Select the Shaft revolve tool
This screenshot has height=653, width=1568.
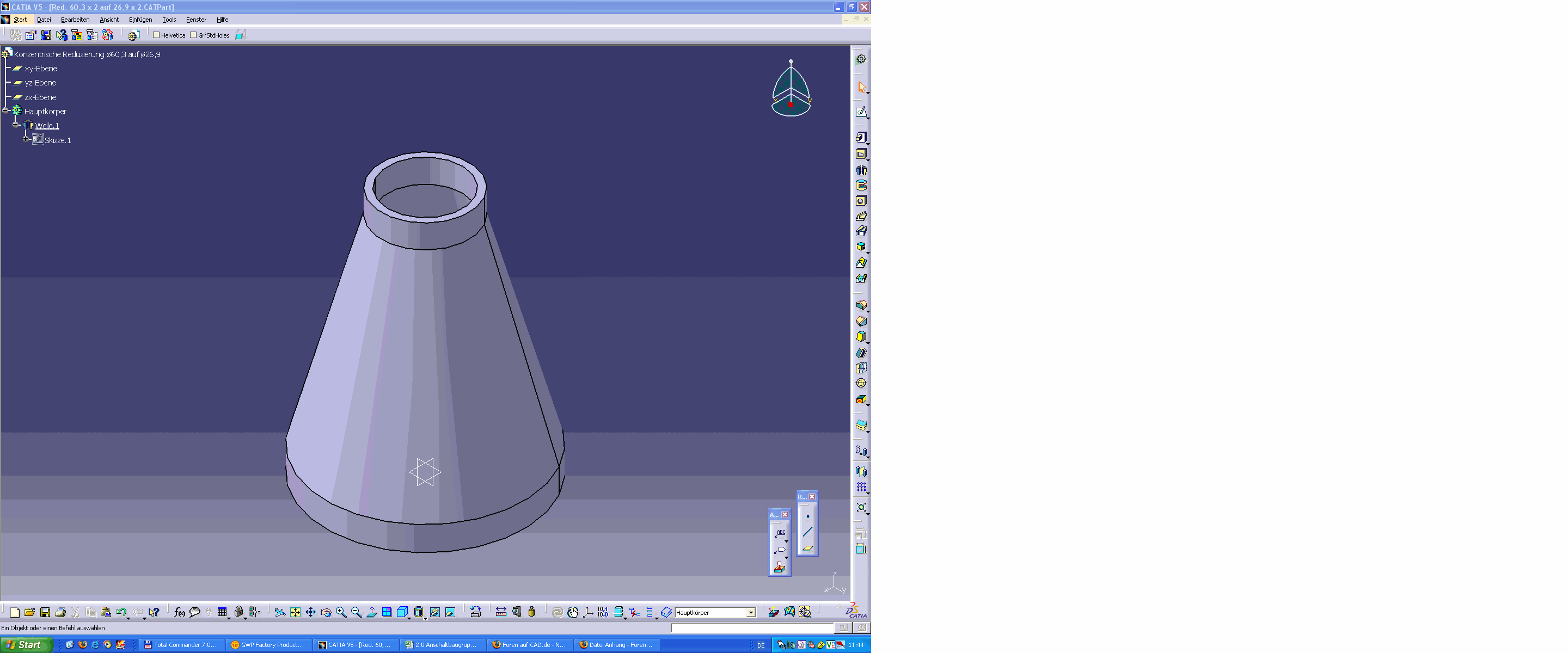click(861, 170)
